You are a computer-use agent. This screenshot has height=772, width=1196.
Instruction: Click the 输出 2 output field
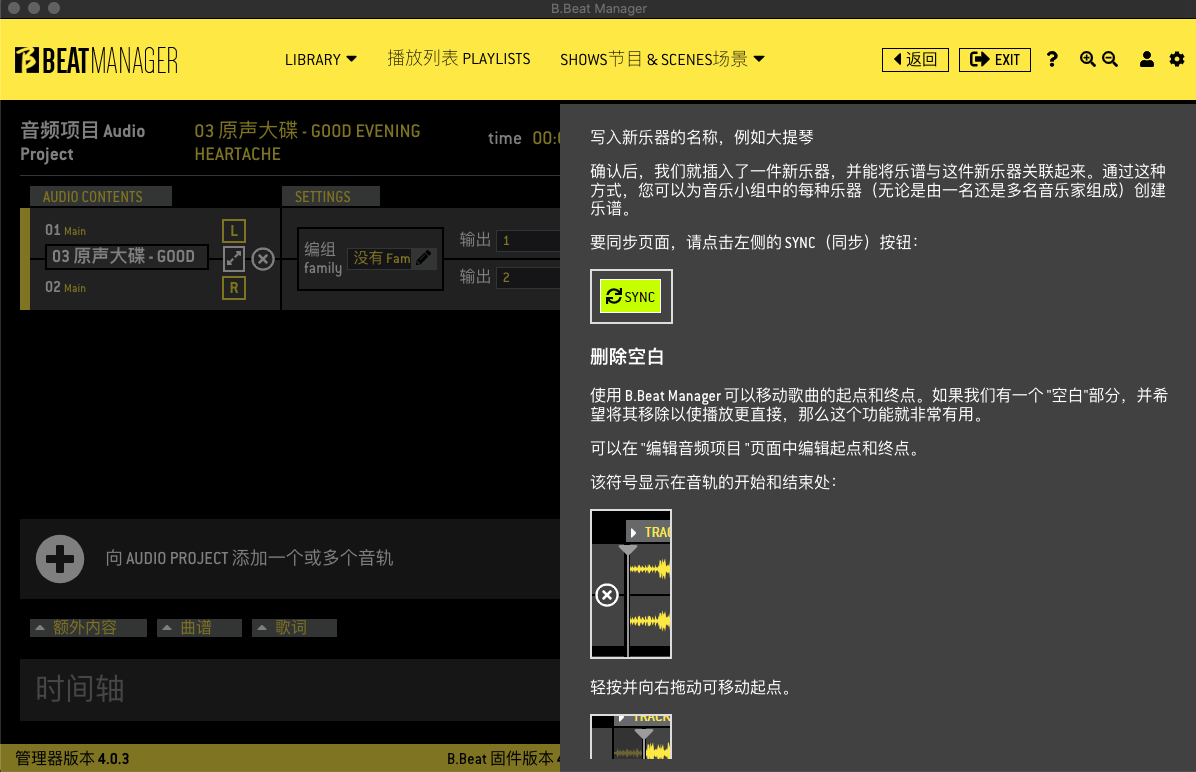coord(529,277)
